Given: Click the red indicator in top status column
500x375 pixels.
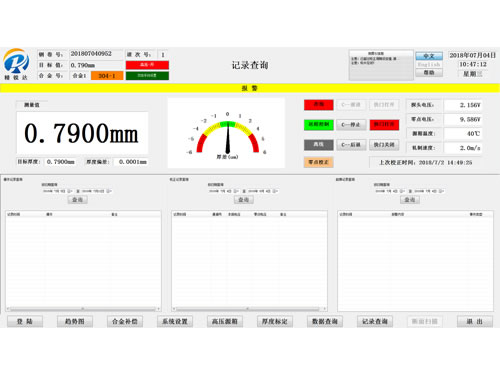Looking at the screenshot, I should point(318,105).
